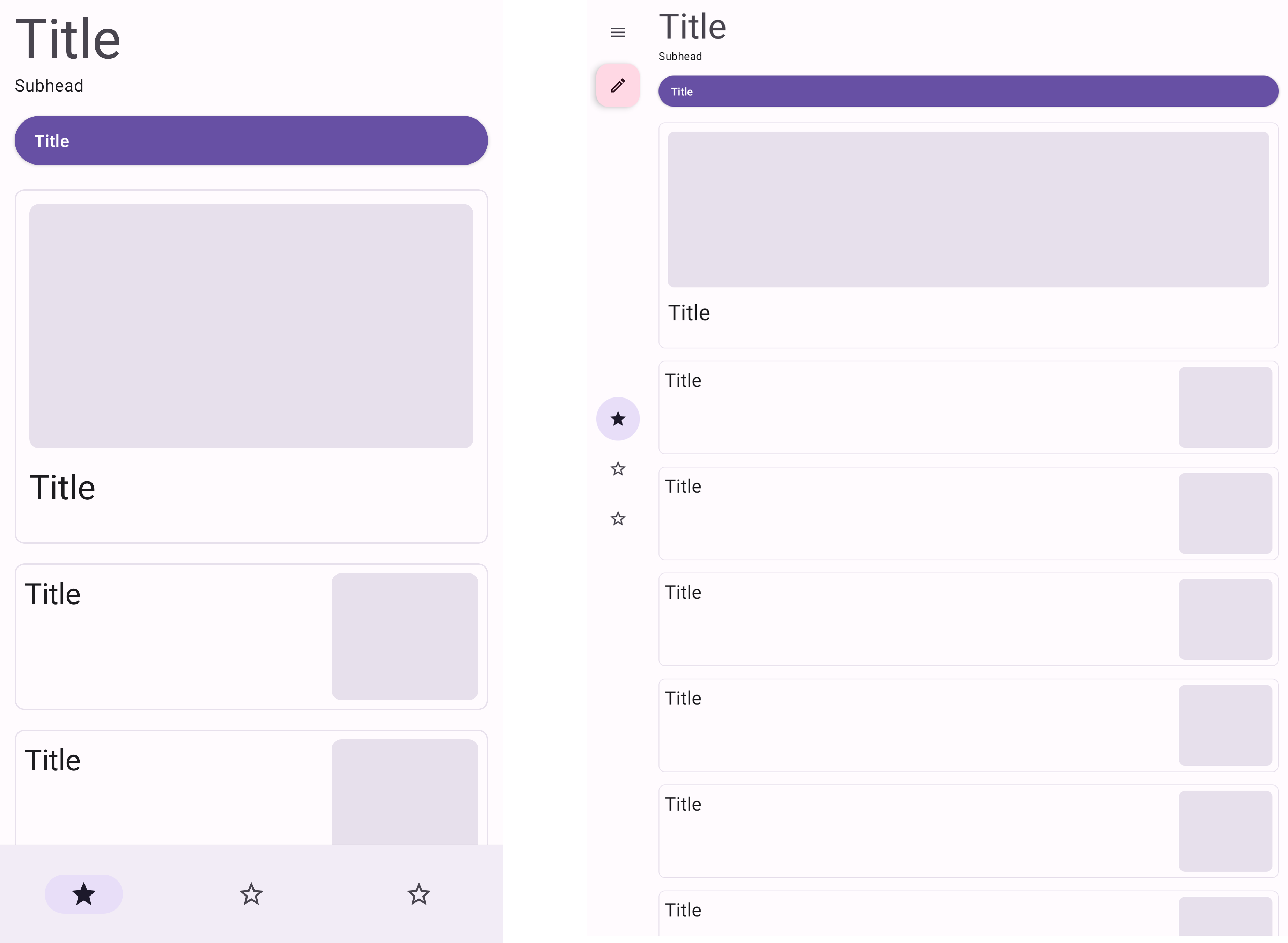Click the thumbnail in the first small left card
Viewport: 1288px width, 943px height.
(405, 636)
